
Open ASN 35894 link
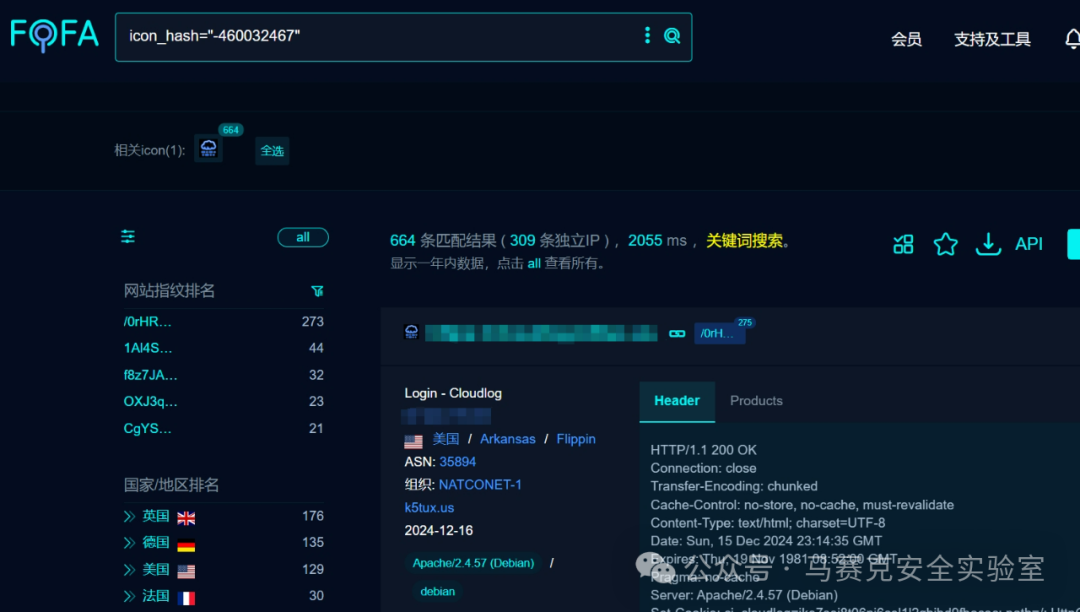(458, 462)
